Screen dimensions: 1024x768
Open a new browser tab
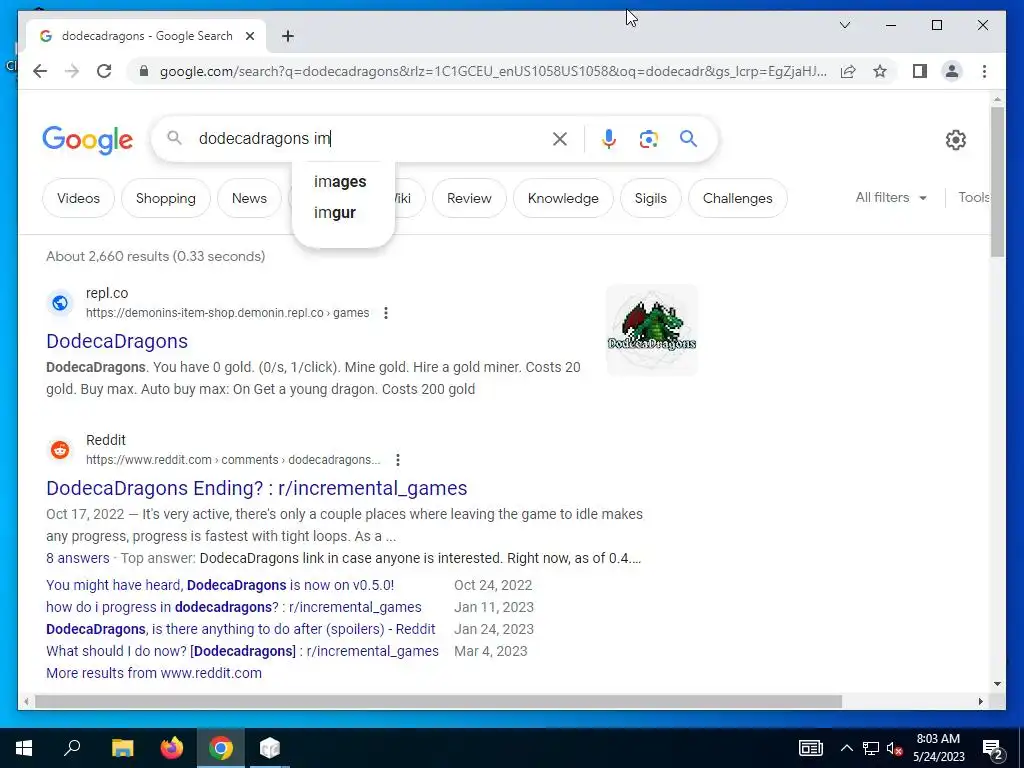tap(288, 36)
